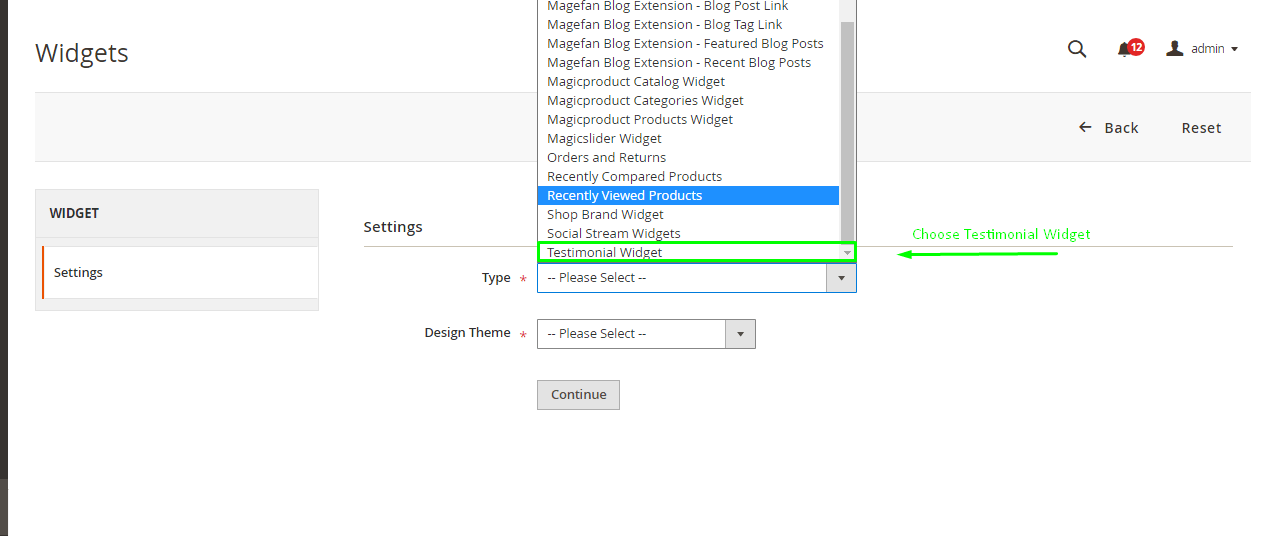1265x536 pixels.
Task: Click the search magnifier icon
Action: coord(1076,49)
